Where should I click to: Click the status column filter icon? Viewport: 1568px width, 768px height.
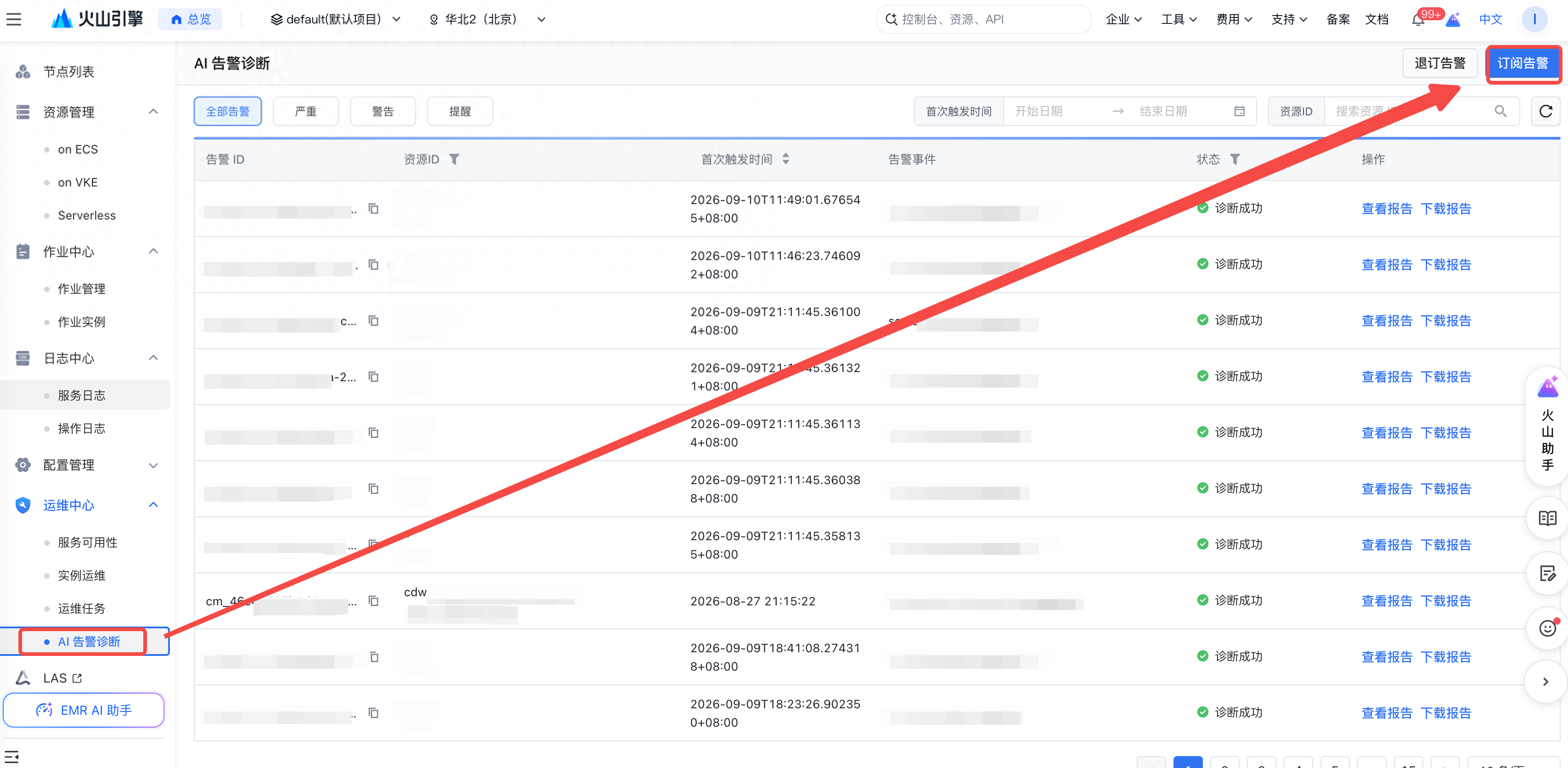(1235, 159)
